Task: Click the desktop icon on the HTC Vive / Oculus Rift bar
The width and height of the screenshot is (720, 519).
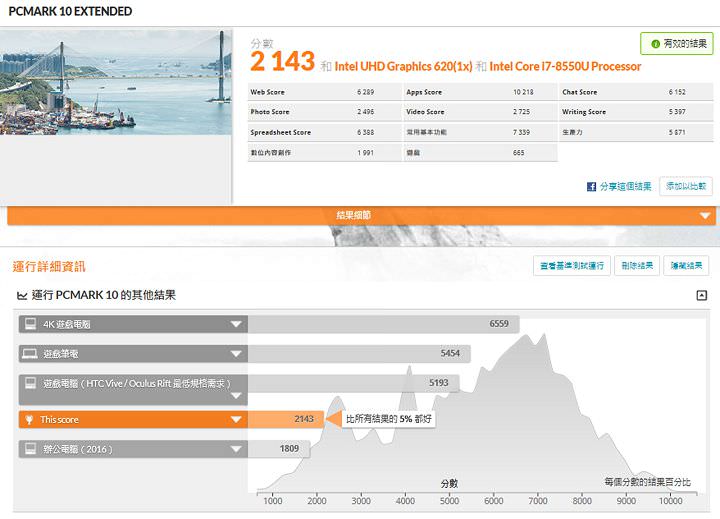Action: click(30, 383)
